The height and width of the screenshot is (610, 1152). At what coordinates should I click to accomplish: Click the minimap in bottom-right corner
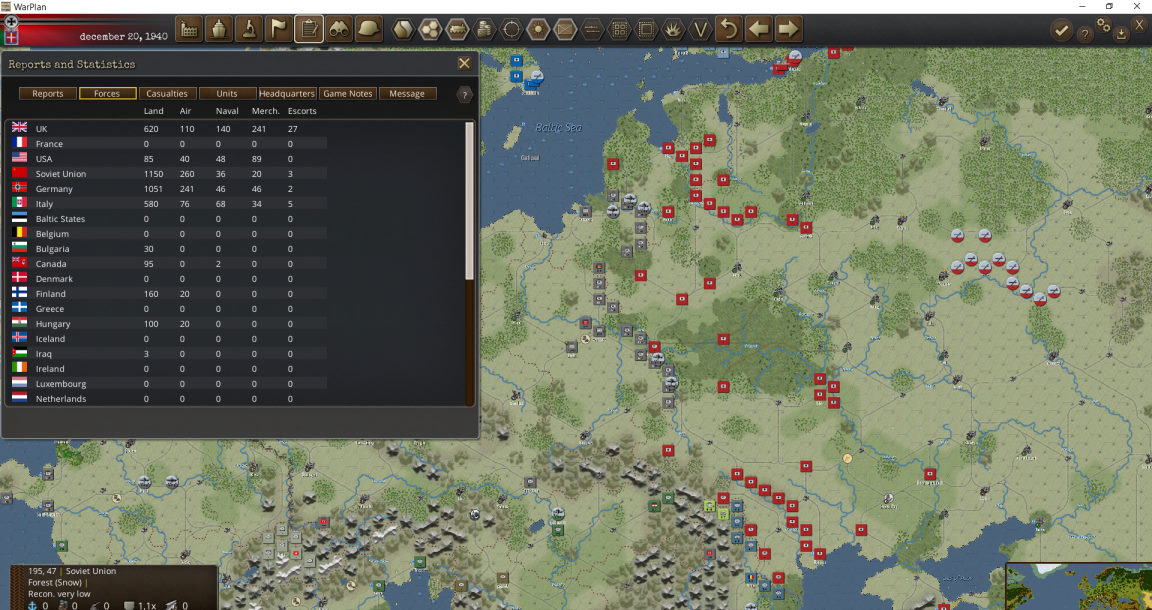[x=1079, y=586]
